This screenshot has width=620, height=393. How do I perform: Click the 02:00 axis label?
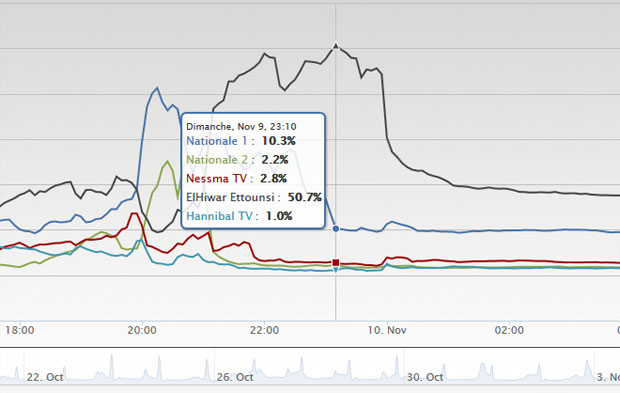tap(509, 330)
